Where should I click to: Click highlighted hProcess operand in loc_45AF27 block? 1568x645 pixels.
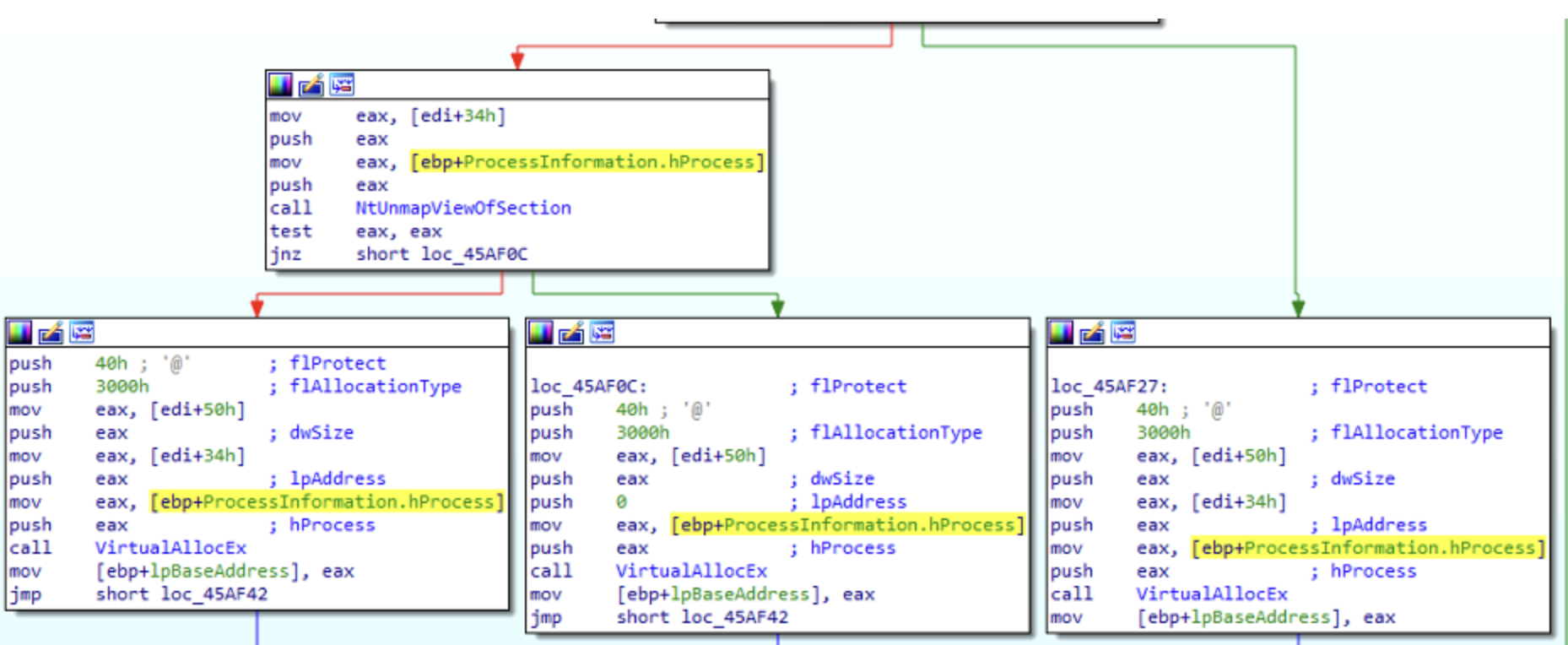tap(1368, 548)
